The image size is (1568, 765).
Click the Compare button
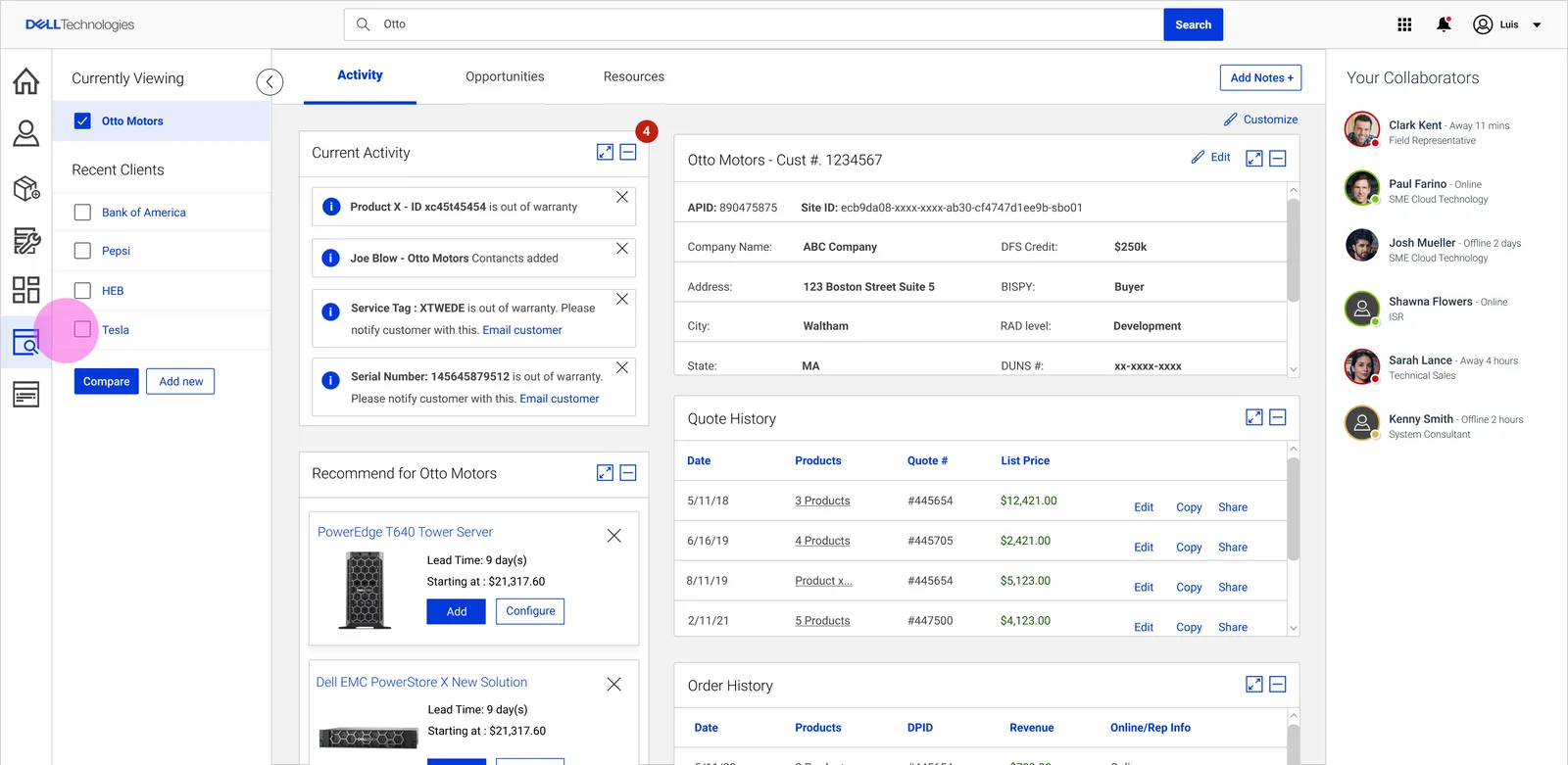(x=107, y=381)
